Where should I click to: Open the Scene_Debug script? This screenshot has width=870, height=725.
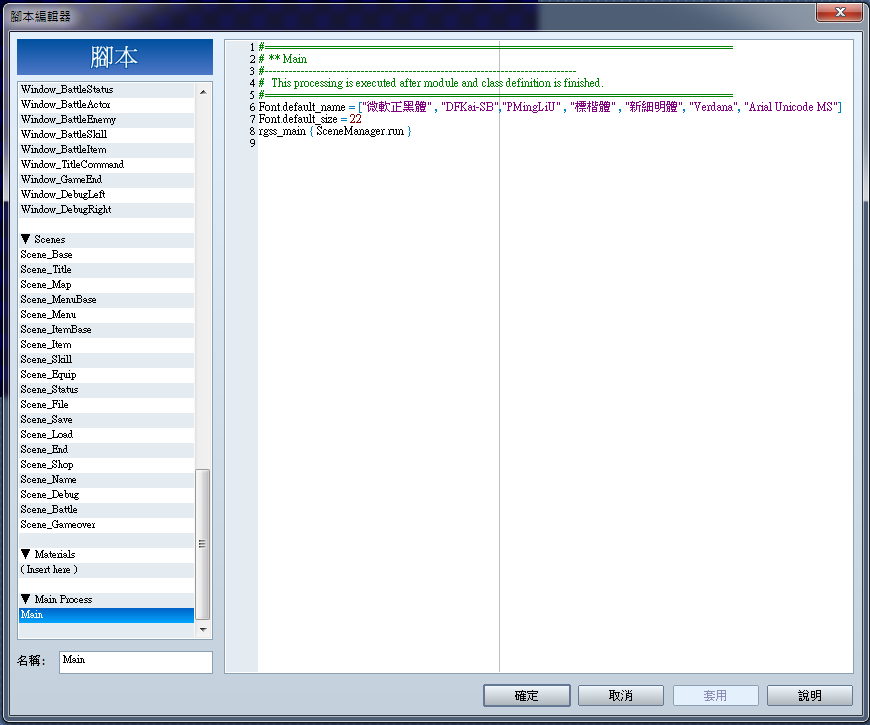pos(107,494)
